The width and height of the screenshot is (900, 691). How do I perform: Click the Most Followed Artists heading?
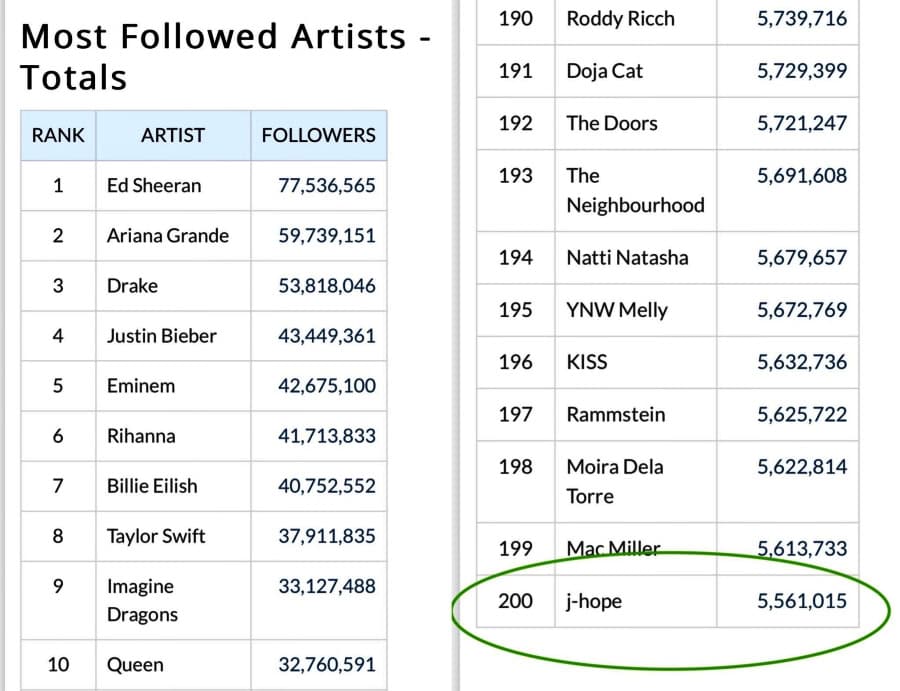(226, 56)
